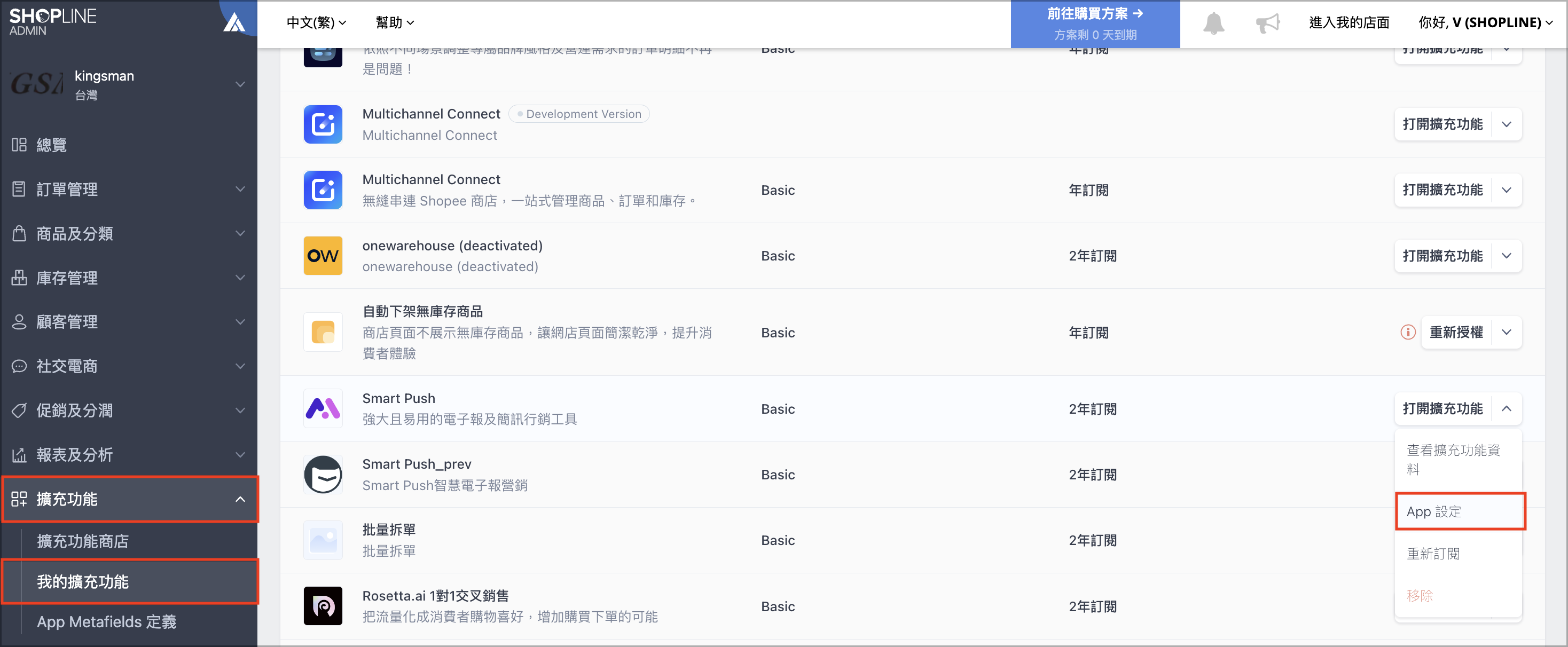1568x647 pixels.
Task: Click the Smart Push app icon
Action: pyautogui.click(x=323, y=408)
